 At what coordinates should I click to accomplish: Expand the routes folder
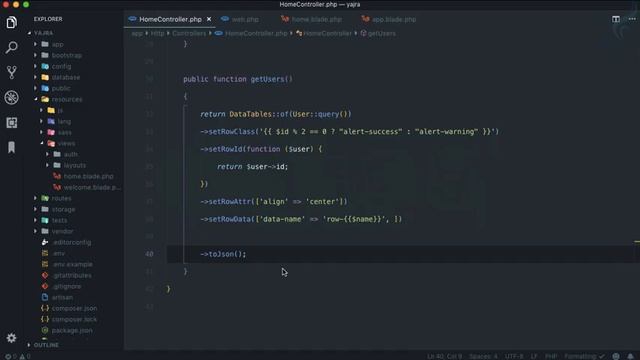(52, 198)
